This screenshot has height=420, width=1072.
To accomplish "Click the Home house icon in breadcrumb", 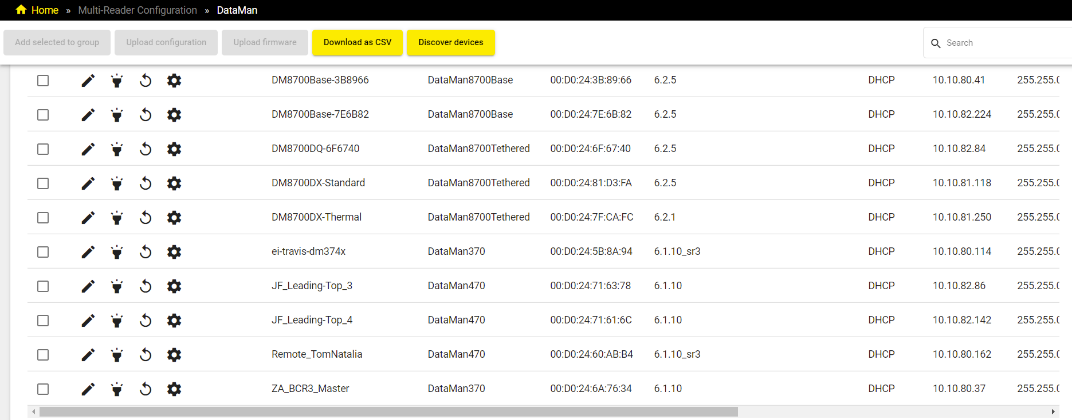I will pos(20,10).
